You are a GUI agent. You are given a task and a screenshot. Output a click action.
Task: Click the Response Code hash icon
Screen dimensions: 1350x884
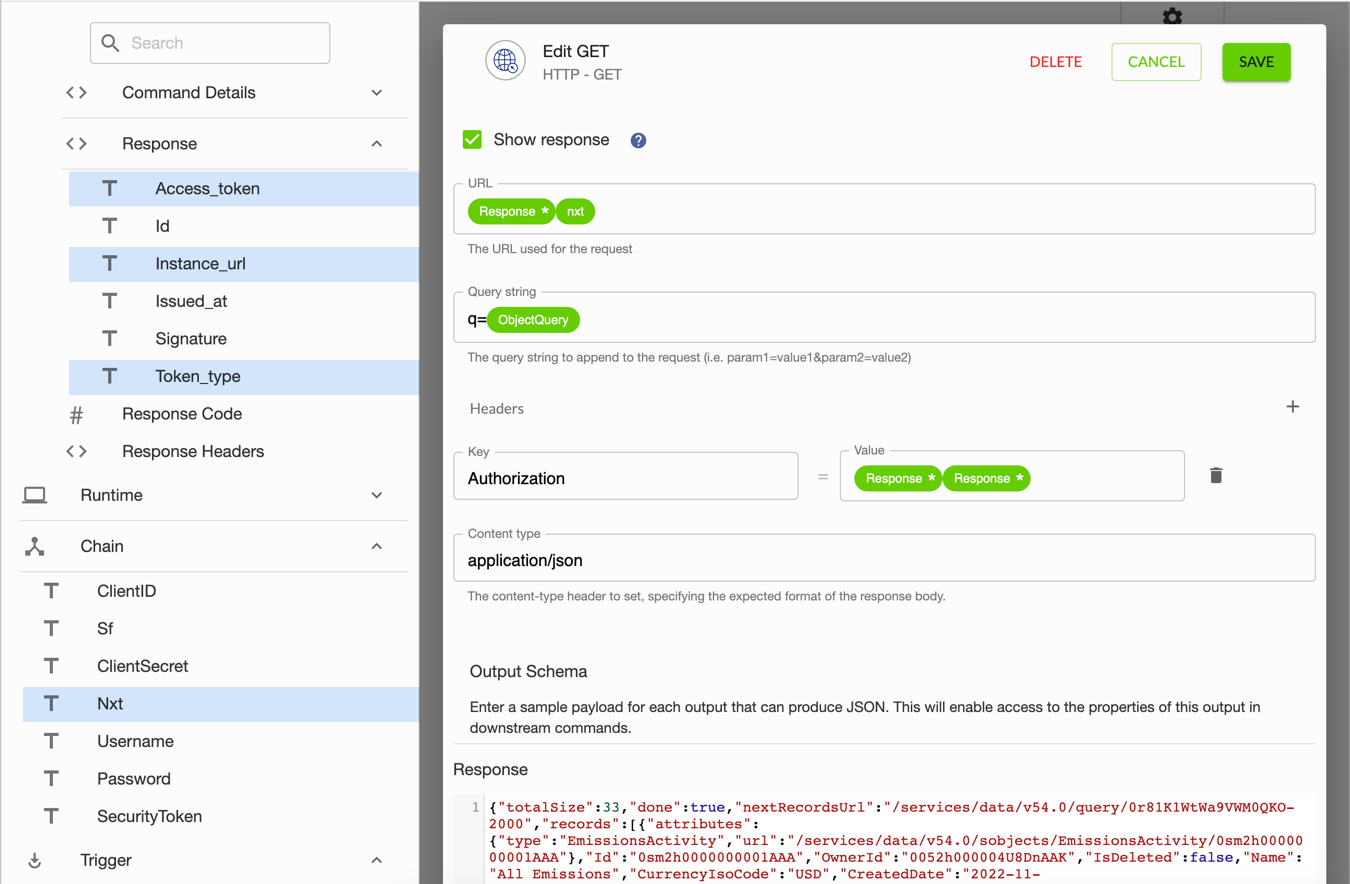(x=76, y=414)
